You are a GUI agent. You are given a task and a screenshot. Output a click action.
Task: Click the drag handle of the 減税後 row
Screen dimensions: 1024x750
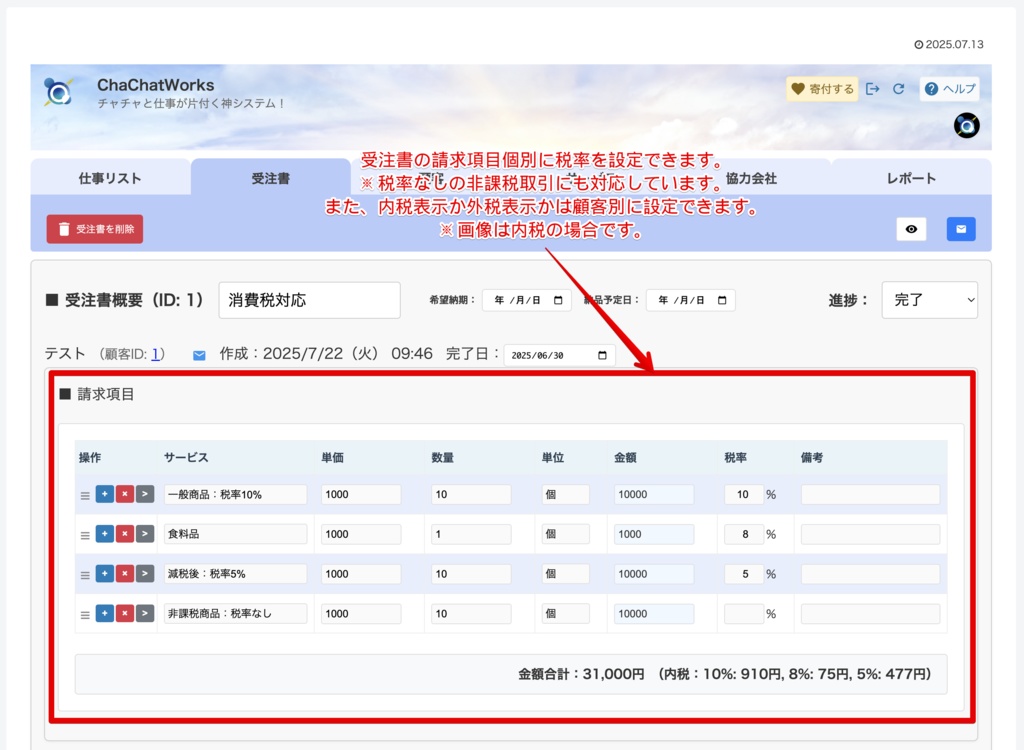pyautogui.click(x=86, y=573)
